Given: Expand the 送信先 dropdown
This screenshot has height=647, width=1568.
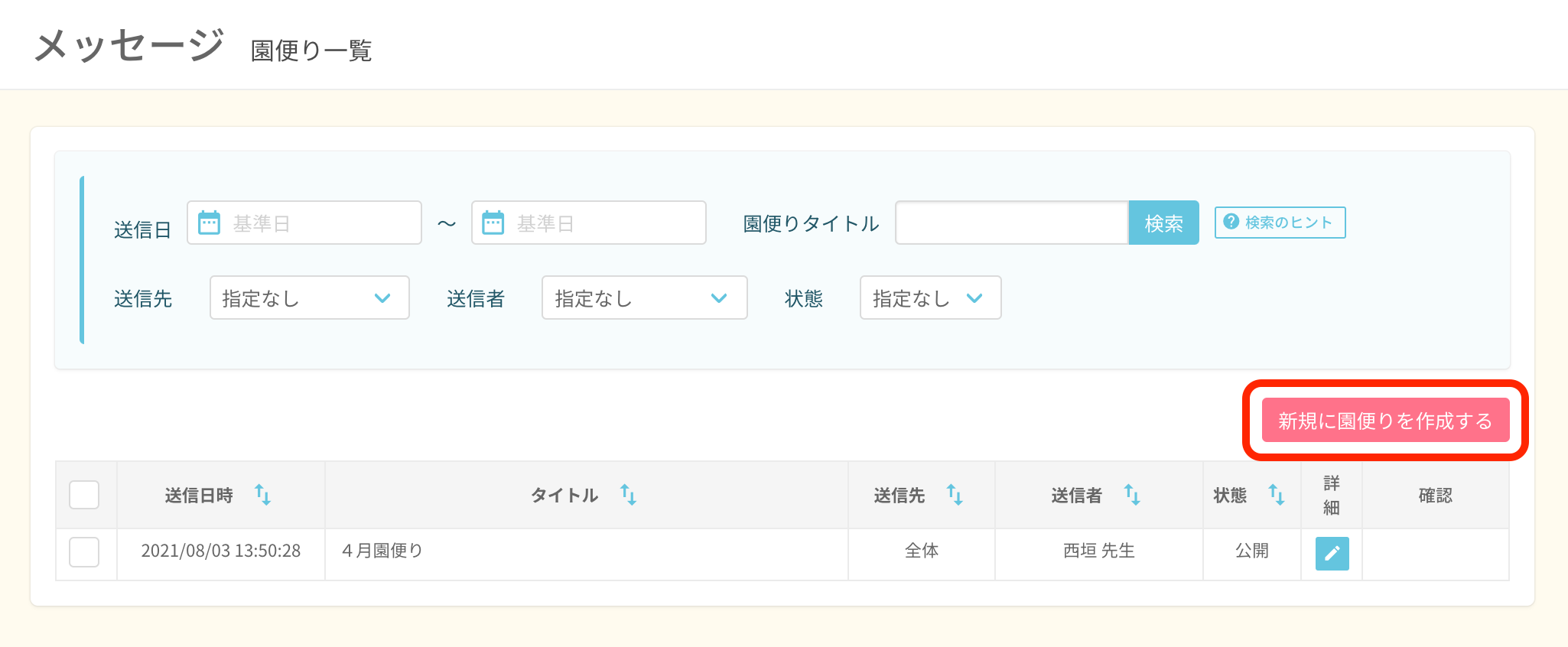Looking at the screenshot, I should tap(310, 297).
